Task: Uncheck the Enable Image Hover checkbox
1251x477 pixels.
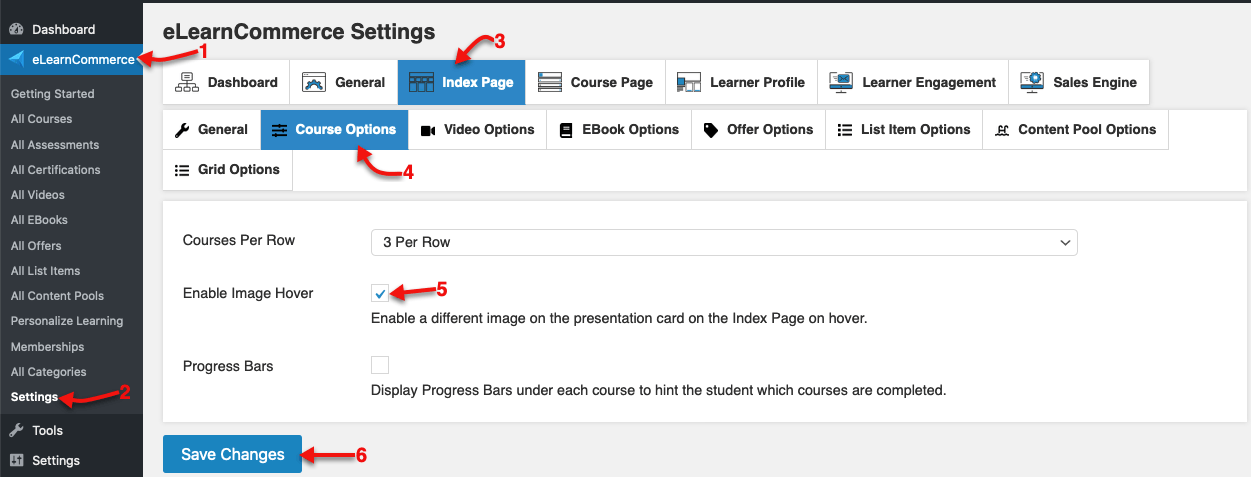Action: 380,293
